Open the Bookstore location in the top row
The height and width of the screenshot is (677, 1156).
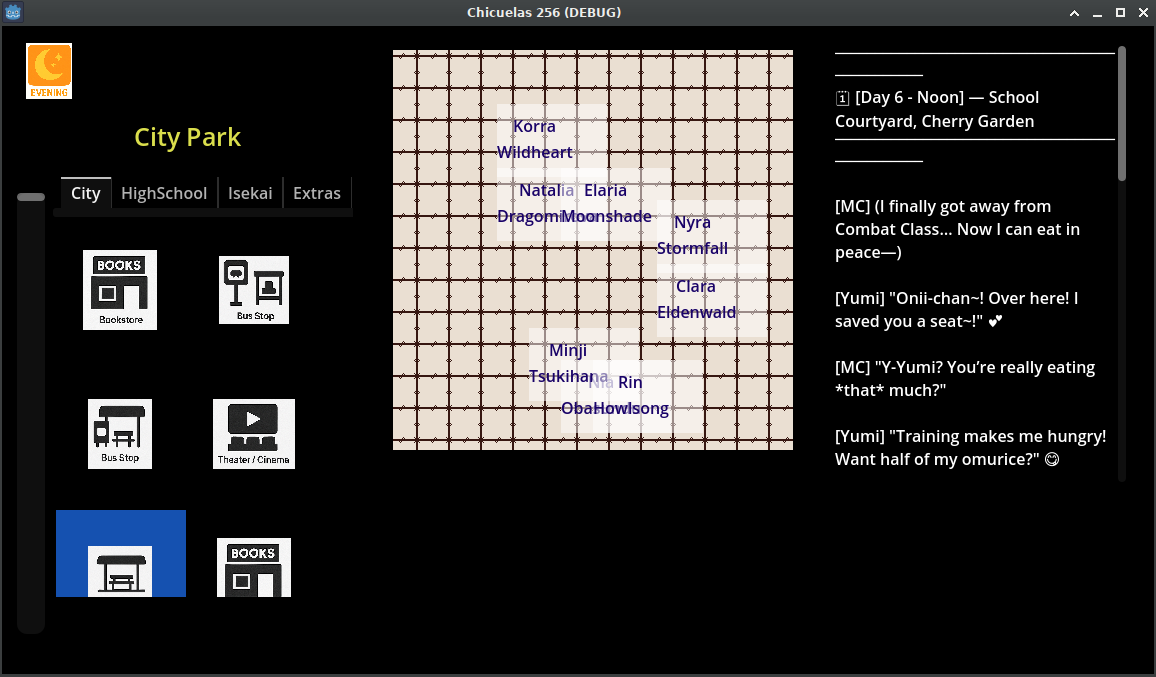point(119,290)
